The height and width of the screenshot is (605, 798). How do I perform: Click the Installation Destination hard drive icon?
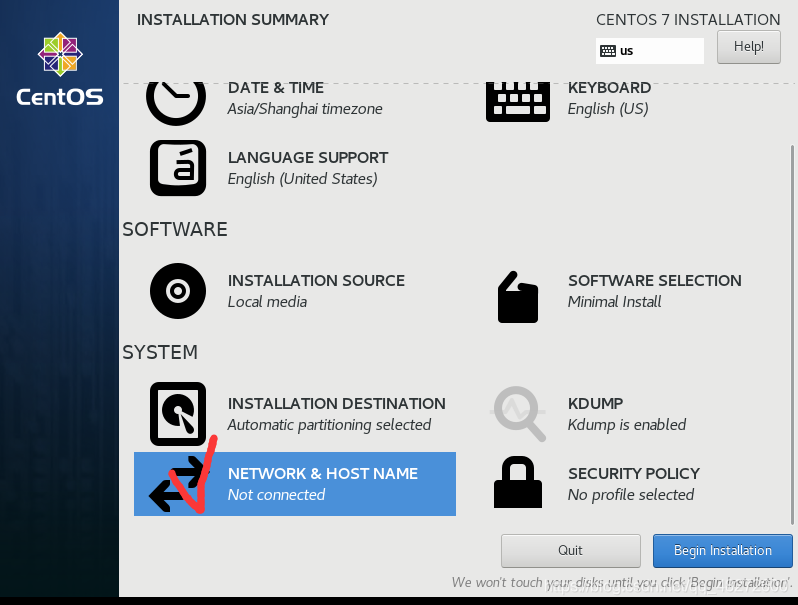click(x=178, y=414)
